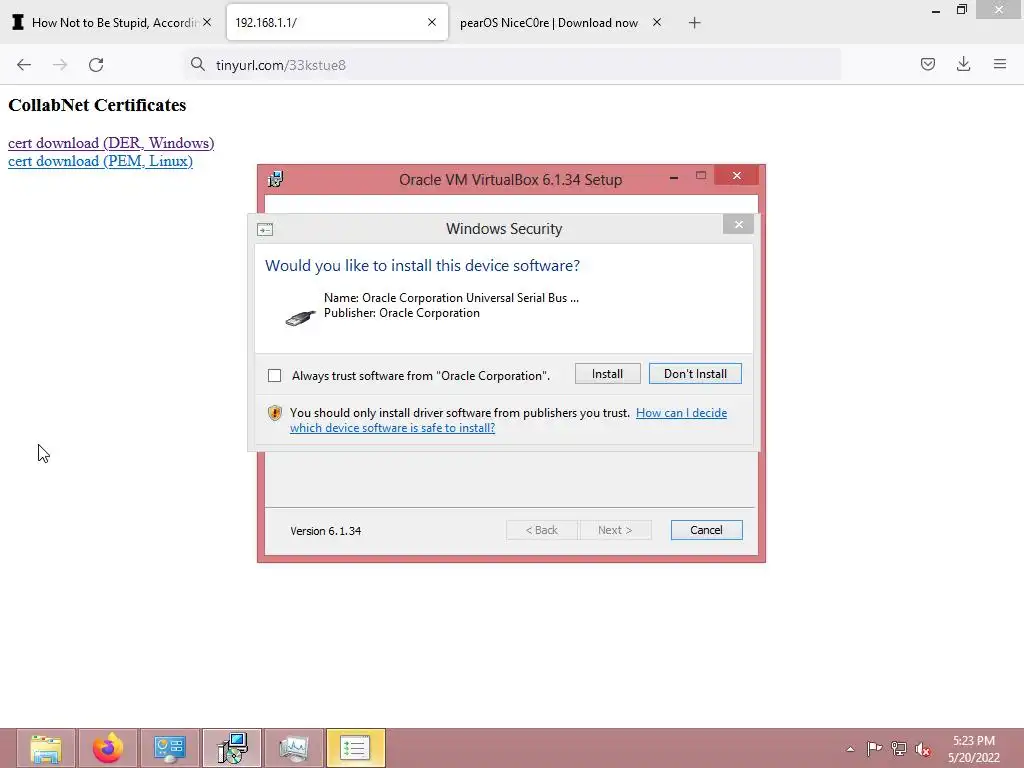Show hidden system tray icons
Image resolution: width=1024 pixels, height=768 pixels.
click(x=850, y=749)
